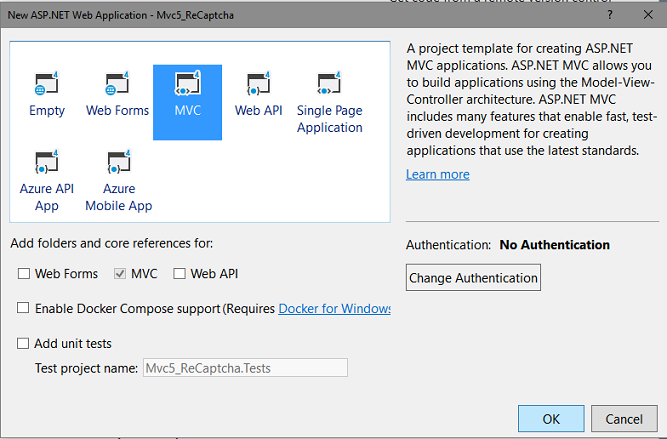Select the Single Page Application template icon
667x439 pixels.
329,83
